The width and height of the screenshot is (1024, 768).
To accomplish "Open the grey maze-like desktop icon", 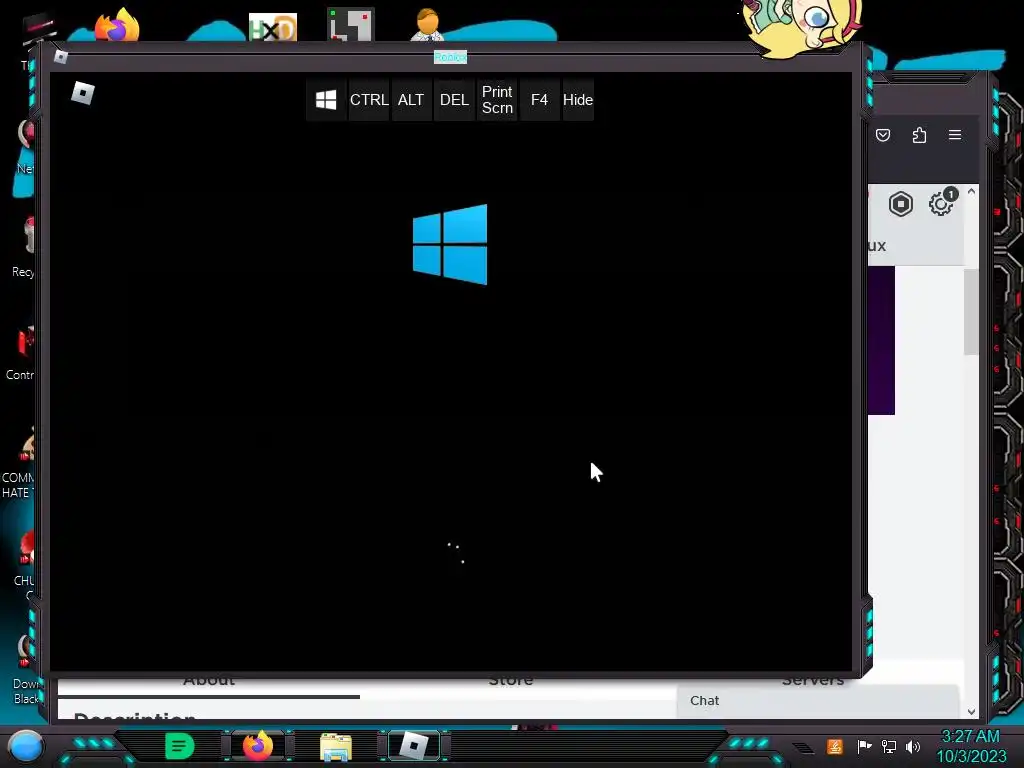I will (x=351, y=25).
